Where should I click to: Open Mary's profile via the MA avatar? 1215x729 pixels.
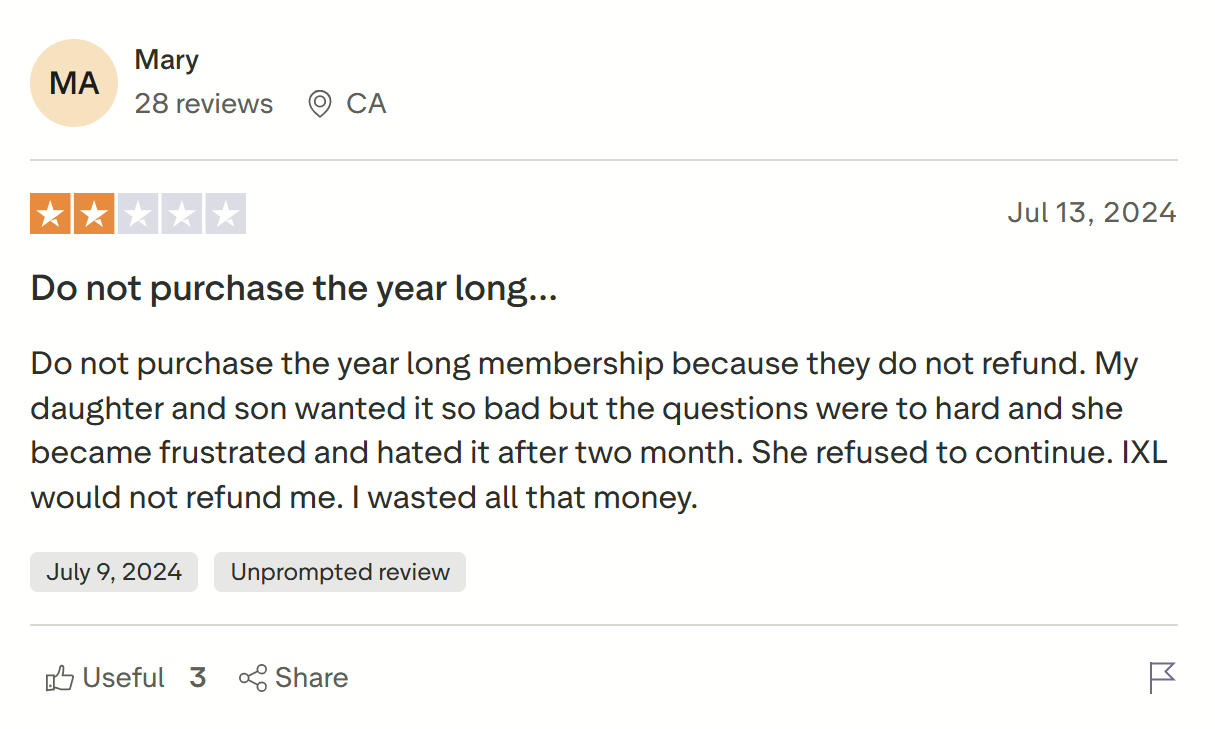(74, 83)
